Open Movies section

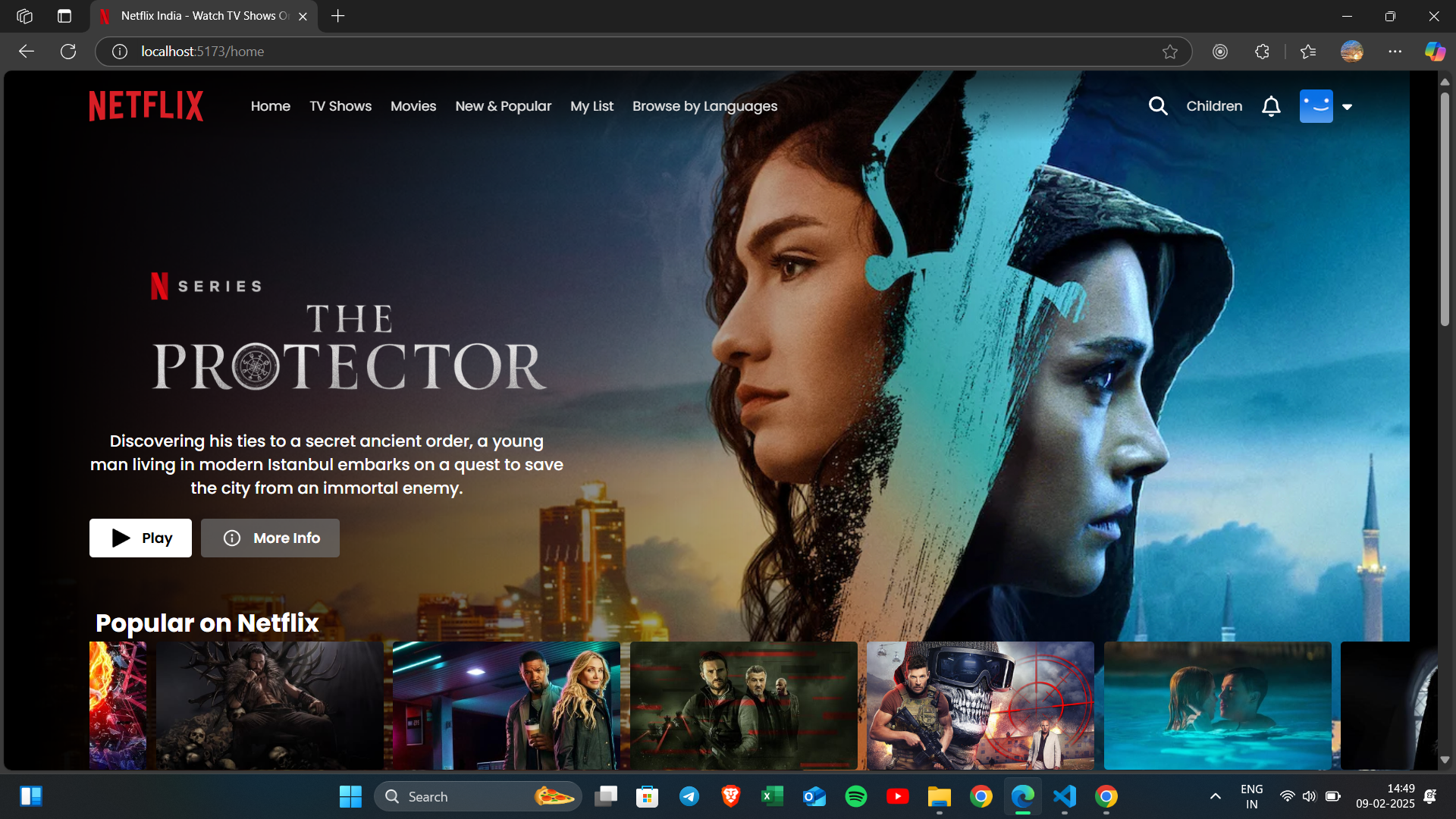click(x=413, y=106)
